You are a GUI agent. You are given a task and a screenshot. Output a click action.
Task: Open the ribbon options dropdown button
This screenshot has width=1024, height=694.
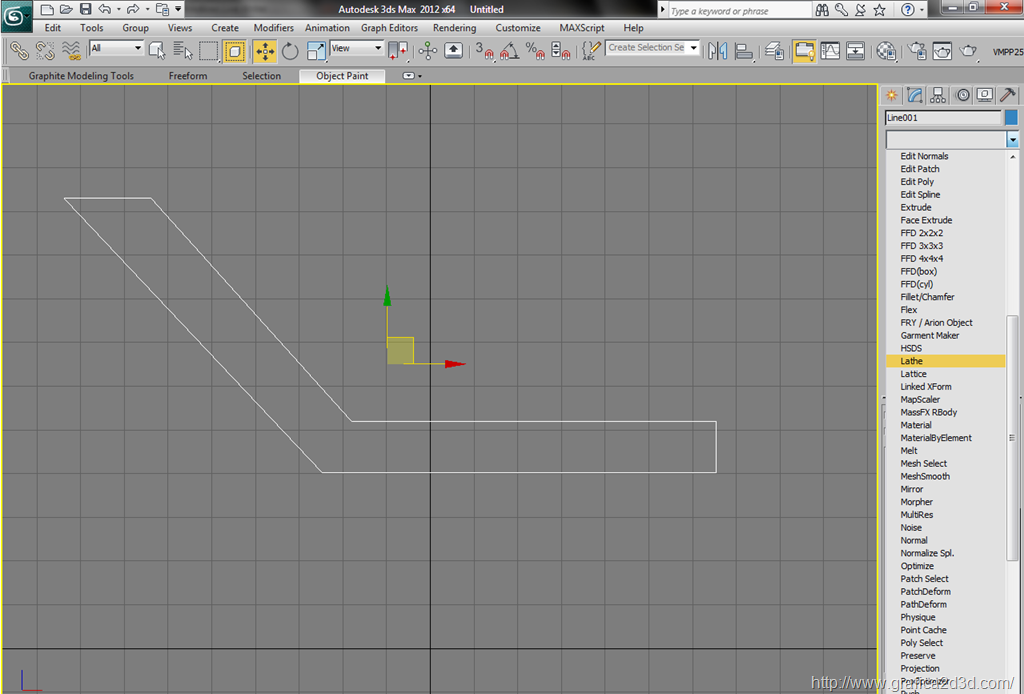tap(411, 76)
